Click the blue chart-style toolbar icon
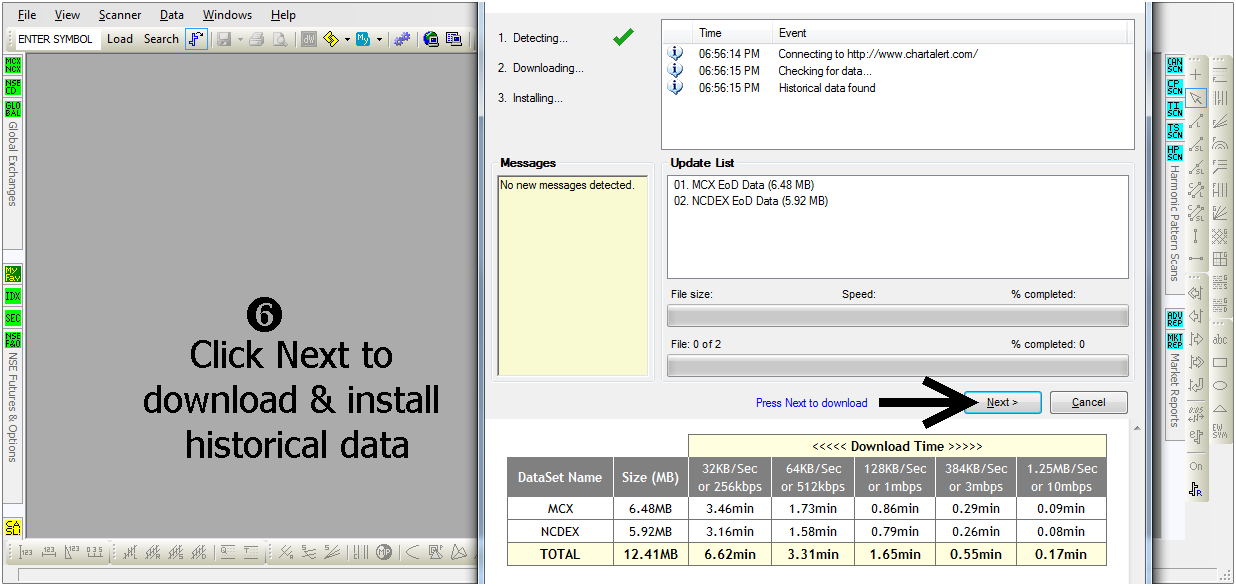 [x=196, y=39]
